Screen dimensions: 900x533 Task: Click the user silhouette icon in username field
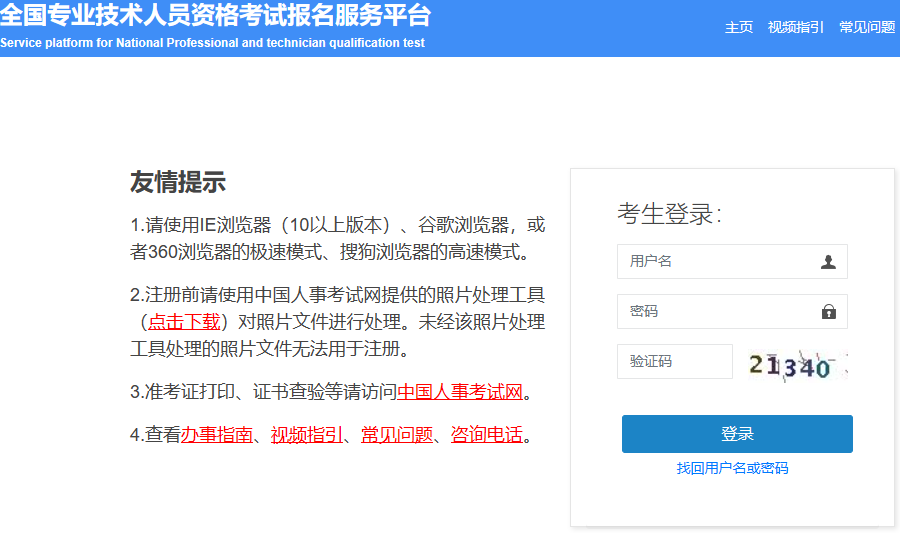coord(828,262)
